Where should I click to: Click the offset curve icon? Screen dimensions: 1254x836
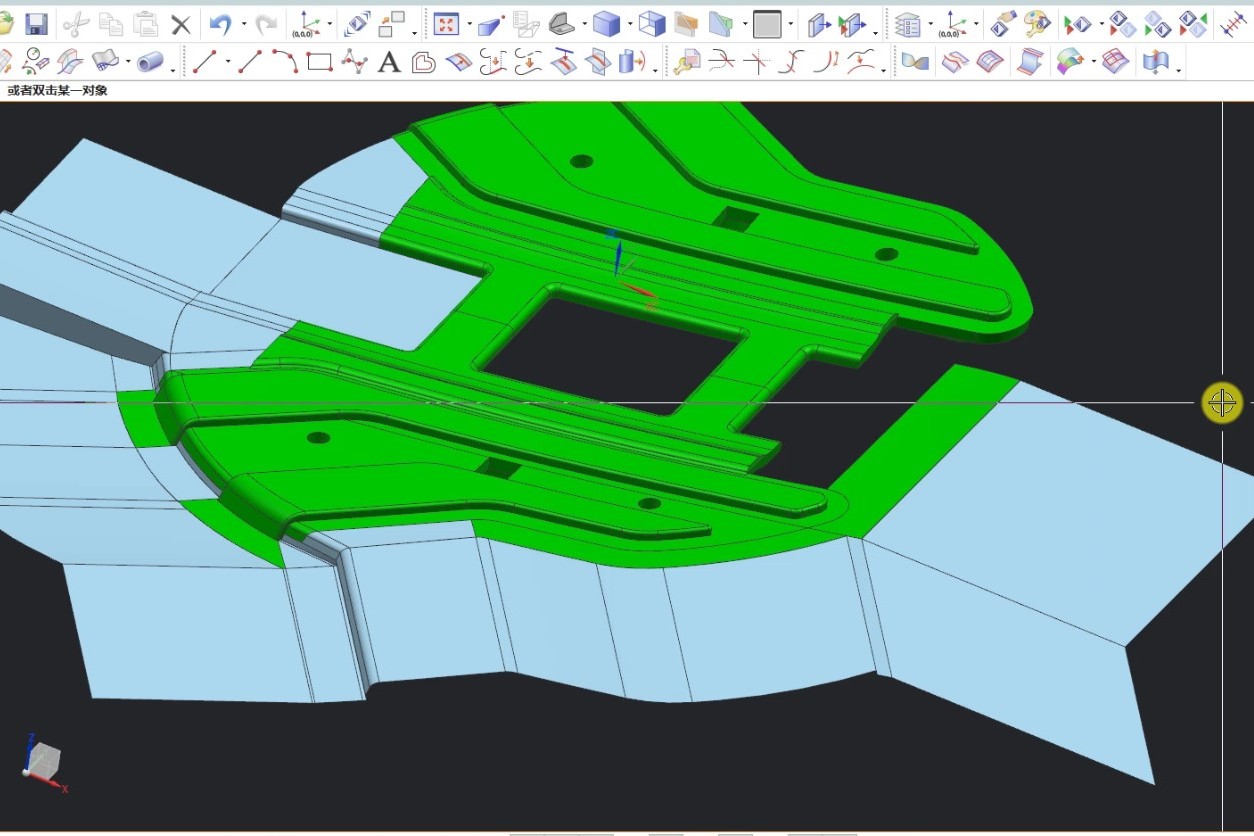tap(424, 62)
